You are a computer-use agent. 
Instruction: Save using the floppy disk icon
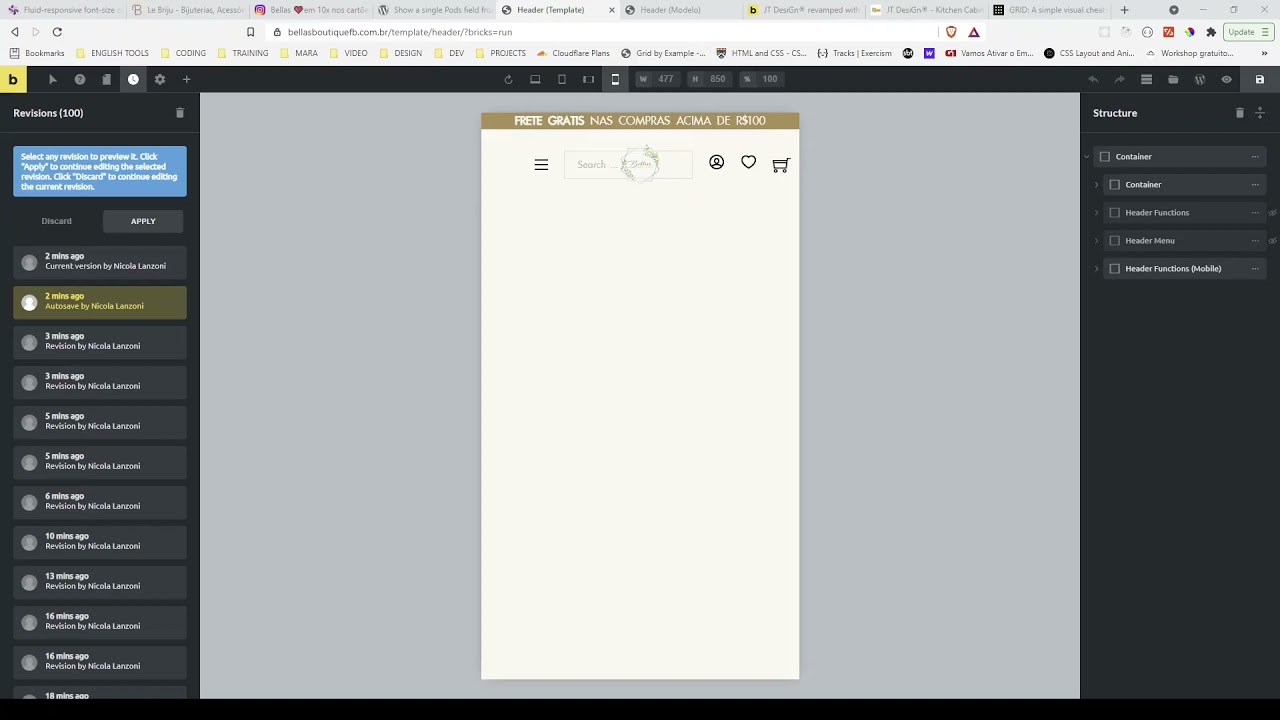pos(1260,79)
